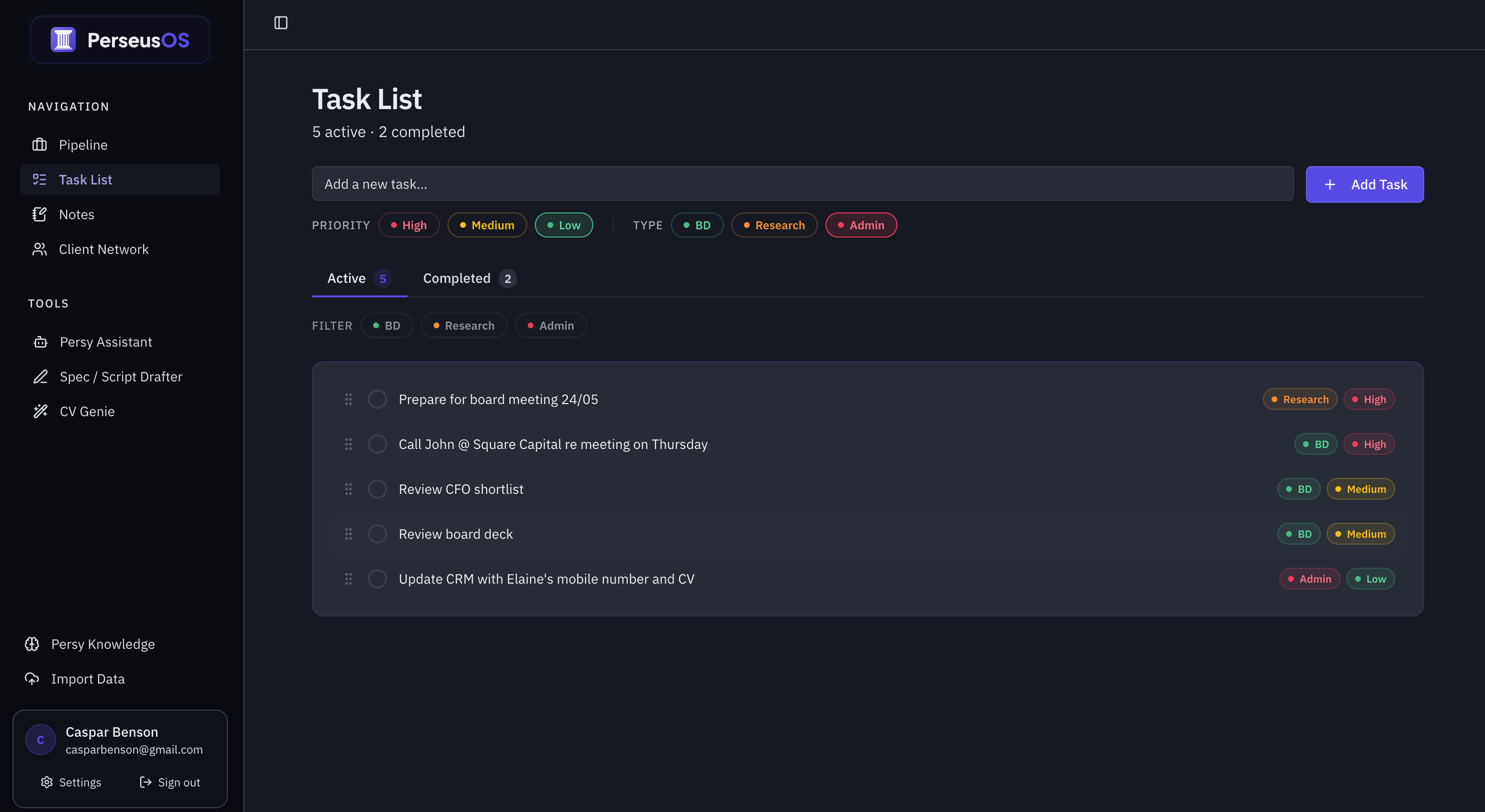Filter the list by BD
Screen dimensions: 1485x812
[387, 325]
